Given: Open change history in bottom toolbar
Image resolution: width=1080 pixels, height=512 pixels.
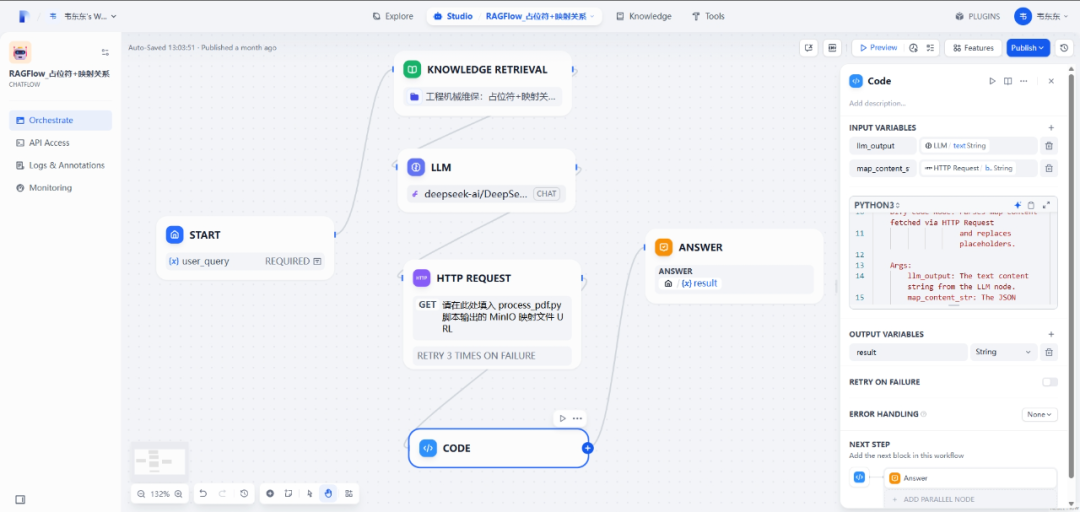Looking at the screenshot, I should point(244,493).
